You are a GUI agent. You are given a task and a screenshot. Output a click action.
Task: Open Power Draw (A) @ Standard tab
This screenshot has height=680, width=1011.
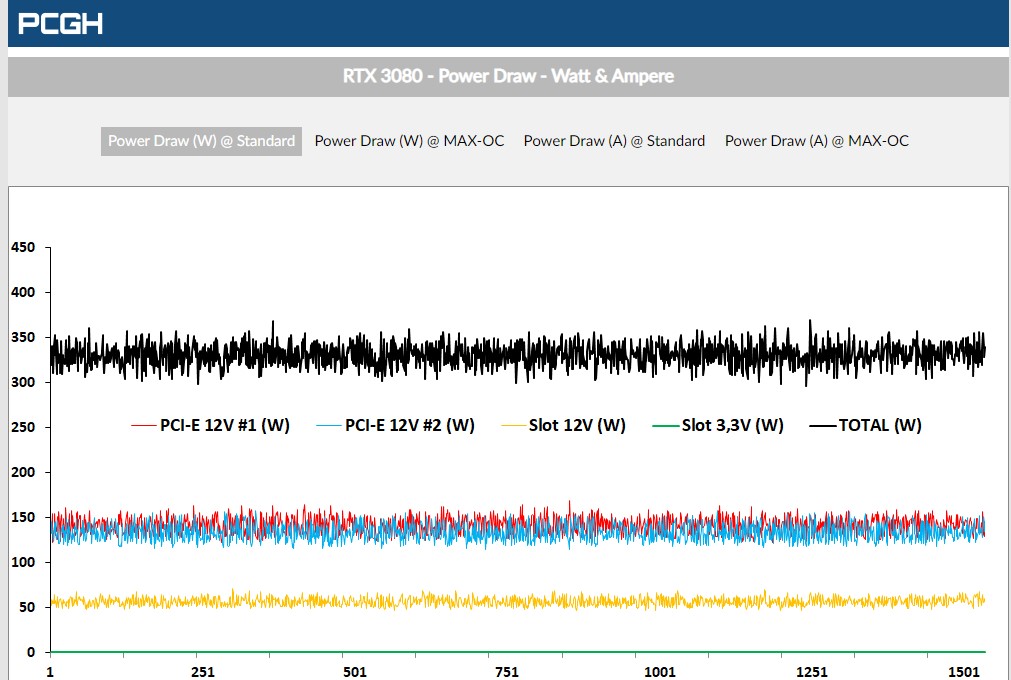(614, 141)
